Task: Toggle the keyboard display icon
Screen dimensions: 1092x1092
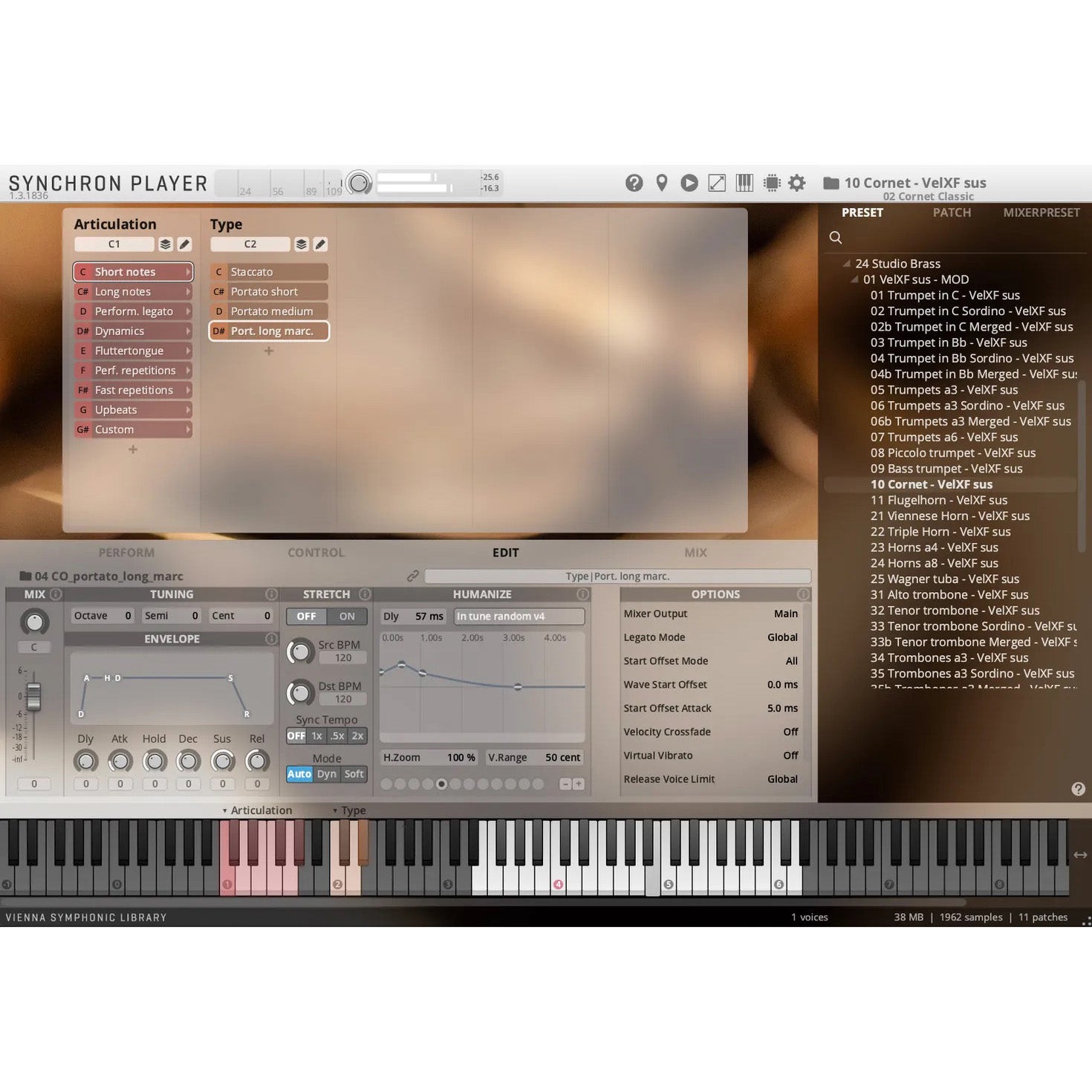Action: [744, 183]
